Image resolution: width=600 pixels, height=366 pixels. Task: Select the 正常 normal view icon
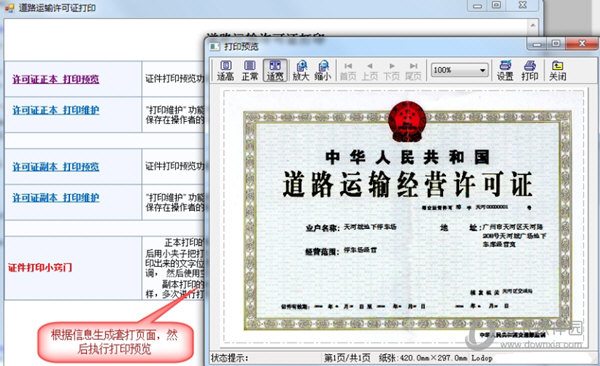249,70
